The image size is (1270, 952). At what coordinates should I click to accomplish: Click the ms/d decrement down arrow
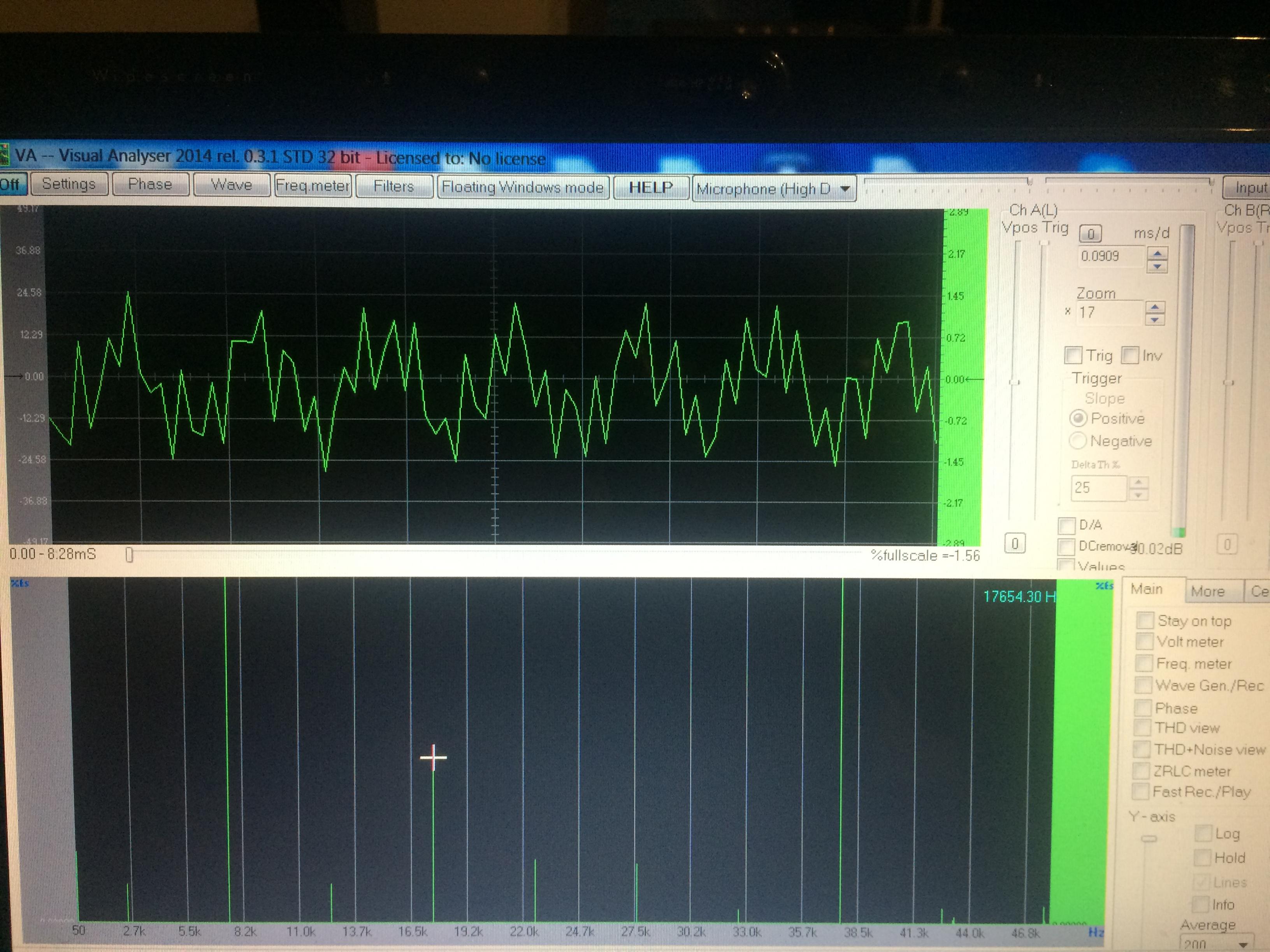pyautogui.click(x=1158, y=266)
